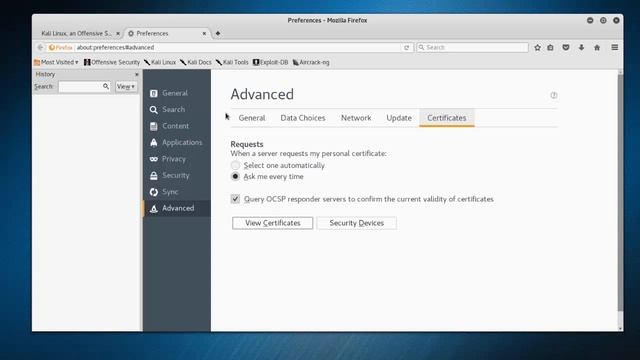This screenshot has height=360, width=640.
Task: Click the Firefox identity icon in address bar
Action: coord(60,47)
